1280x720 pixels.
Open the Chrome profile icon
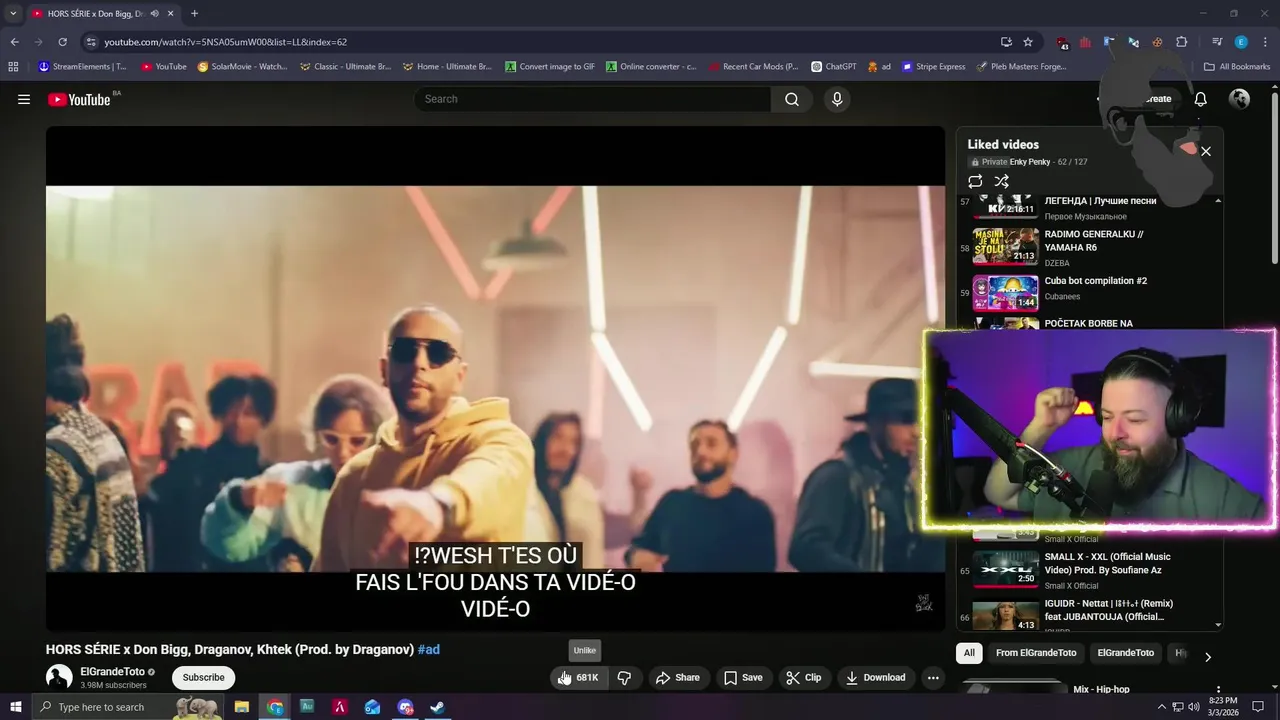[1241, 42]
